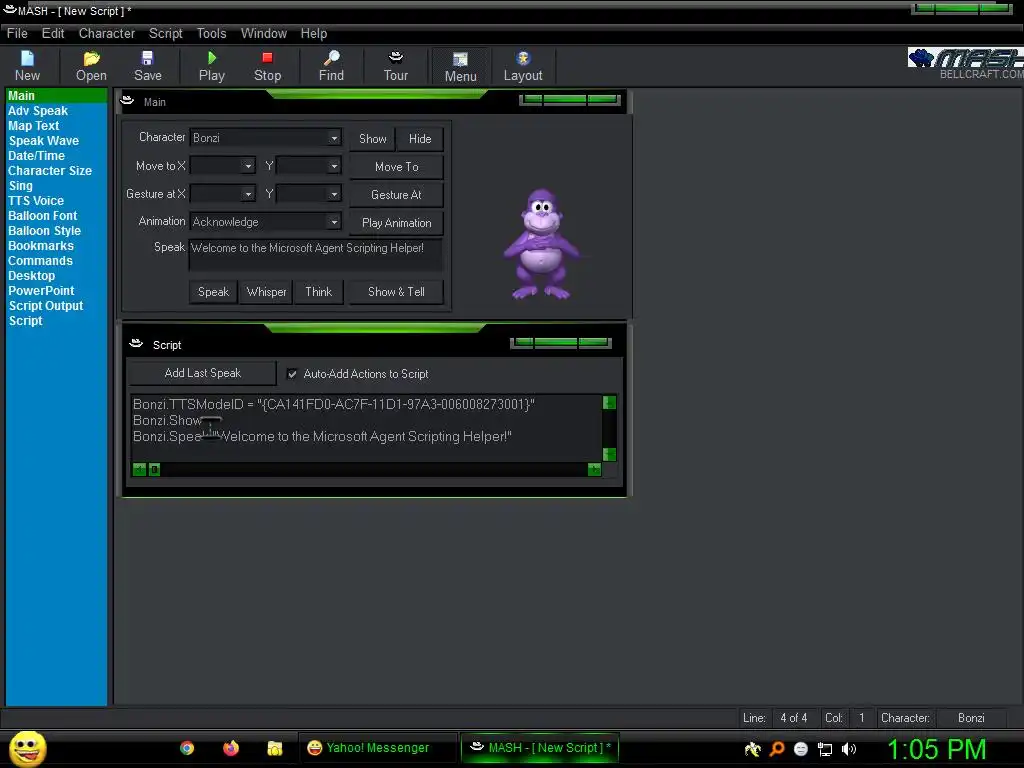Click the Move To button

396,167
